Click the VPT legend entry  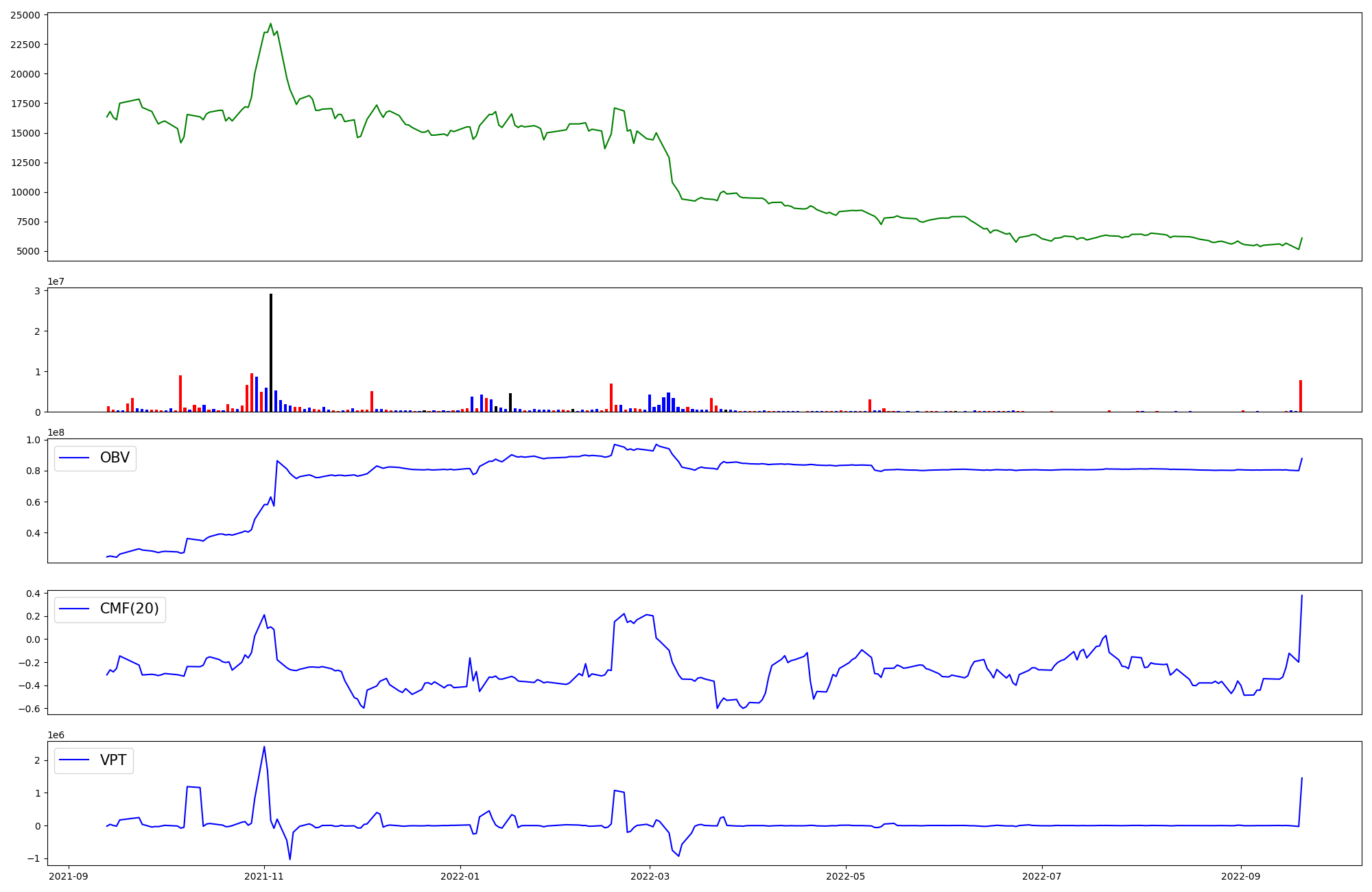(94, 760)
